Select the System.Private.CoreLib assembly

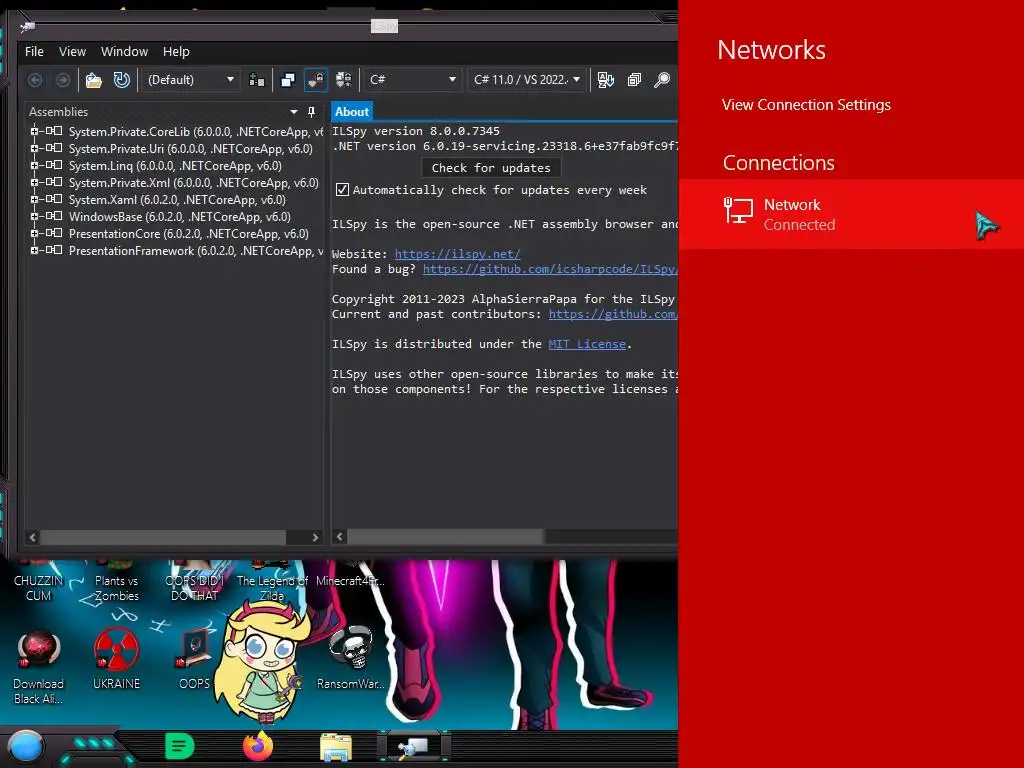tap(195, 131)
